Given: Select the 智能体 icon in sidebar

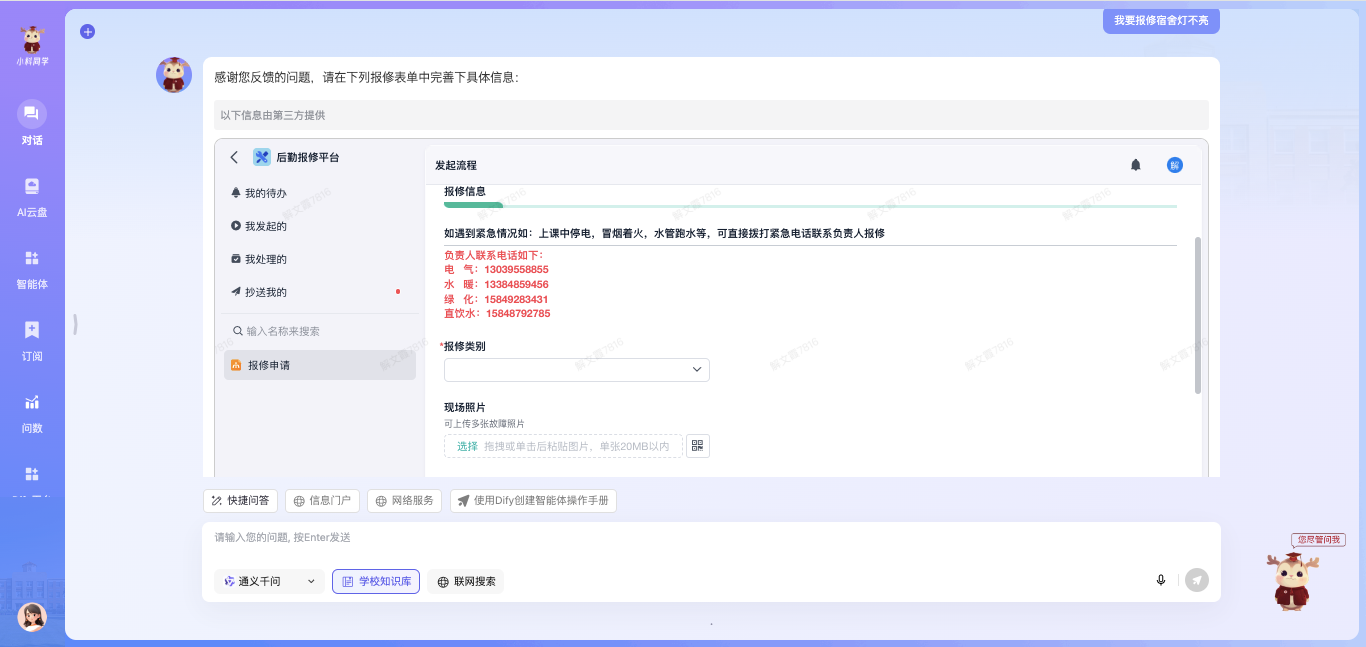Looking at the screenshot, I should [x=31, y=268].
